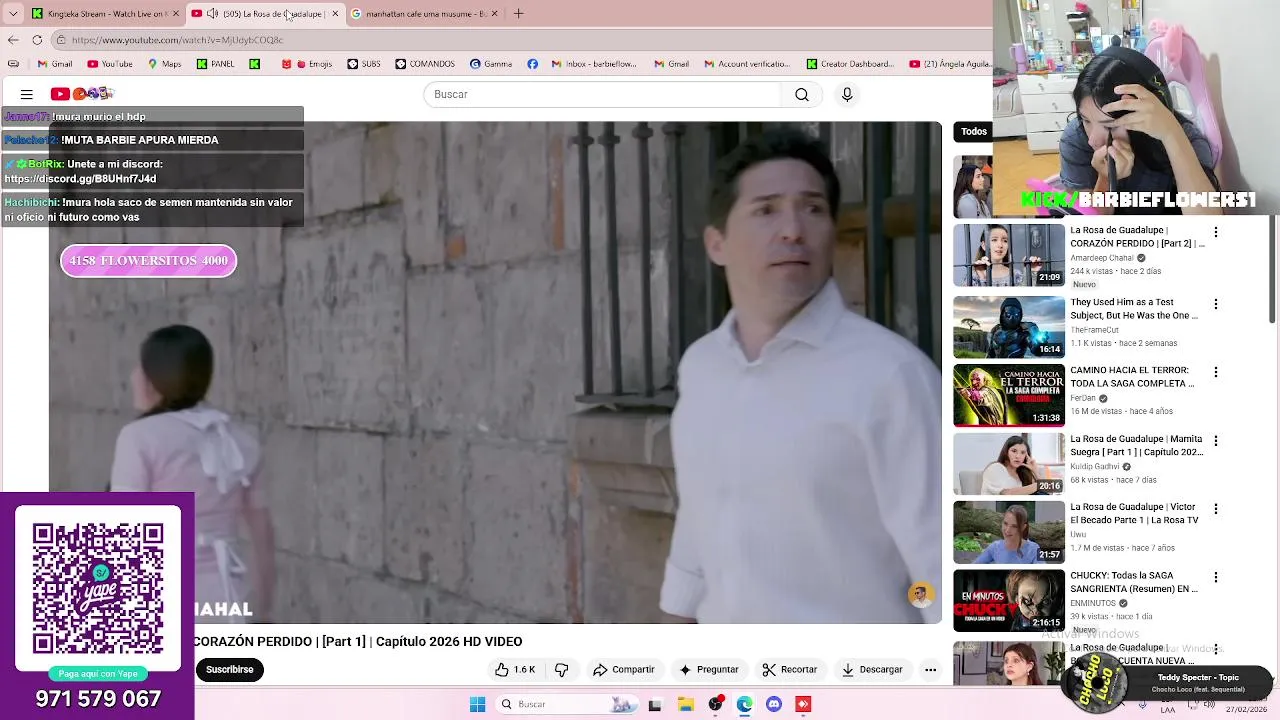Open options for CHUCKY saga video
Screen dimensions: 1280x720
pyautogui.click(x=1216, y=578)
